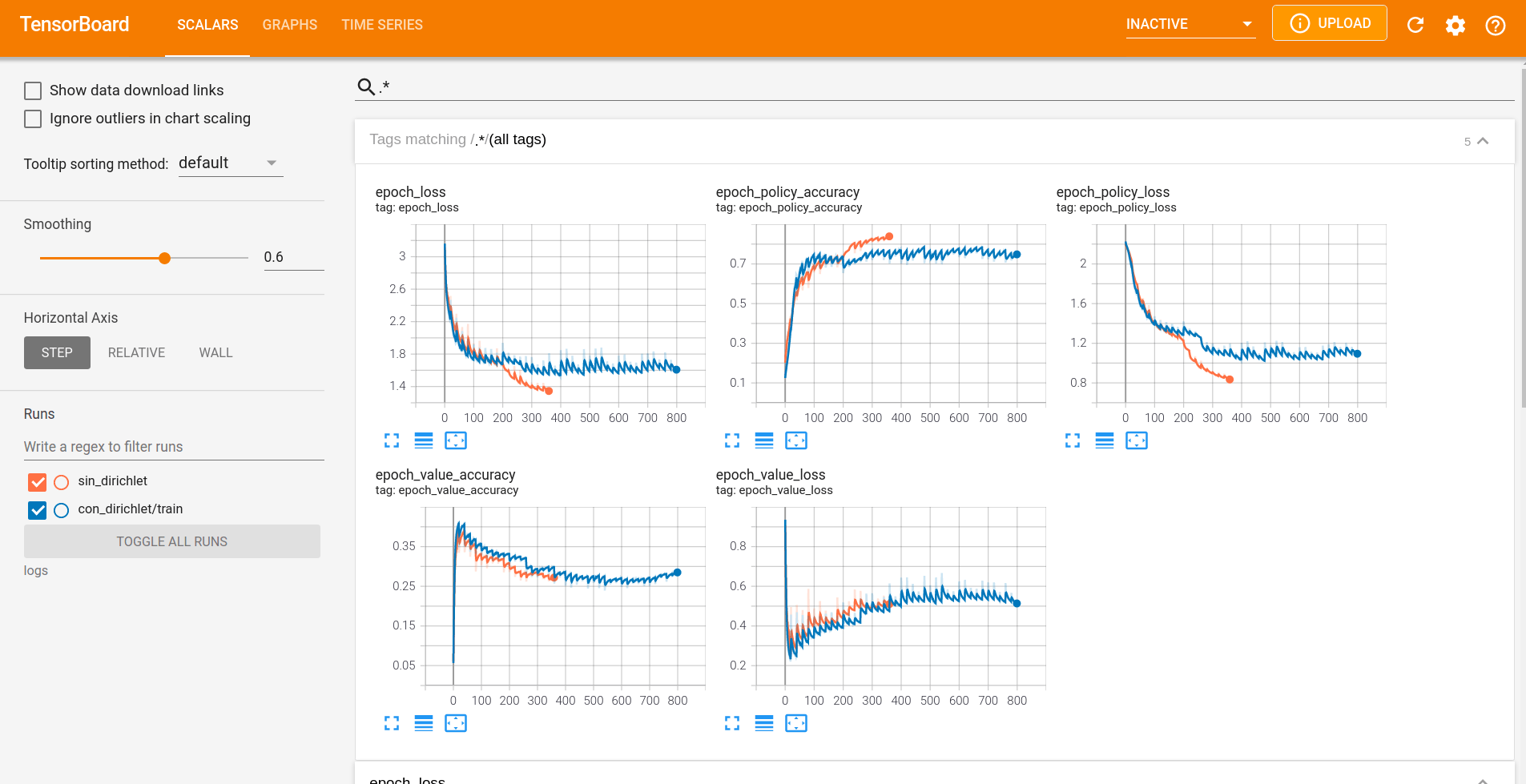Uncheck the sin_dirichlet run checkbox

click(38, 482)
